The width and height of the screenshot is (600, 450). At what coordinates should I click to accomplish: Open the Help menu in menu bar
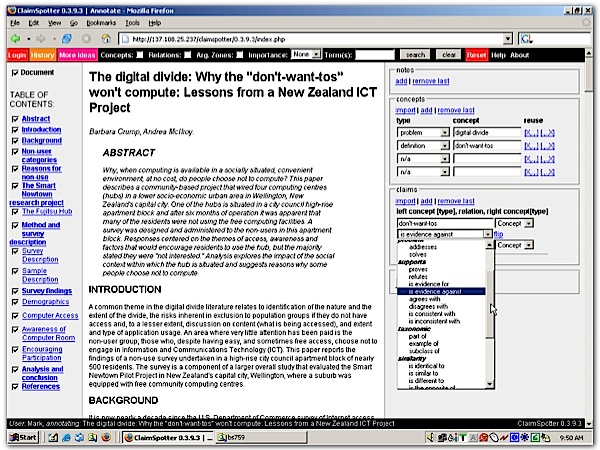click(x=155, y=23)
